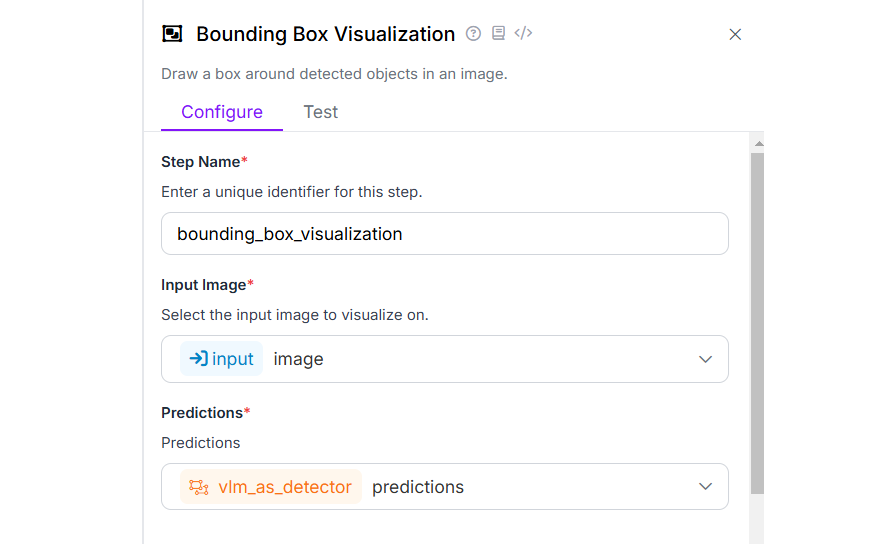This screenshot has width=887, height=544.
Task: Click the 'image' value in Input Image selector
Action: [298, 359]
